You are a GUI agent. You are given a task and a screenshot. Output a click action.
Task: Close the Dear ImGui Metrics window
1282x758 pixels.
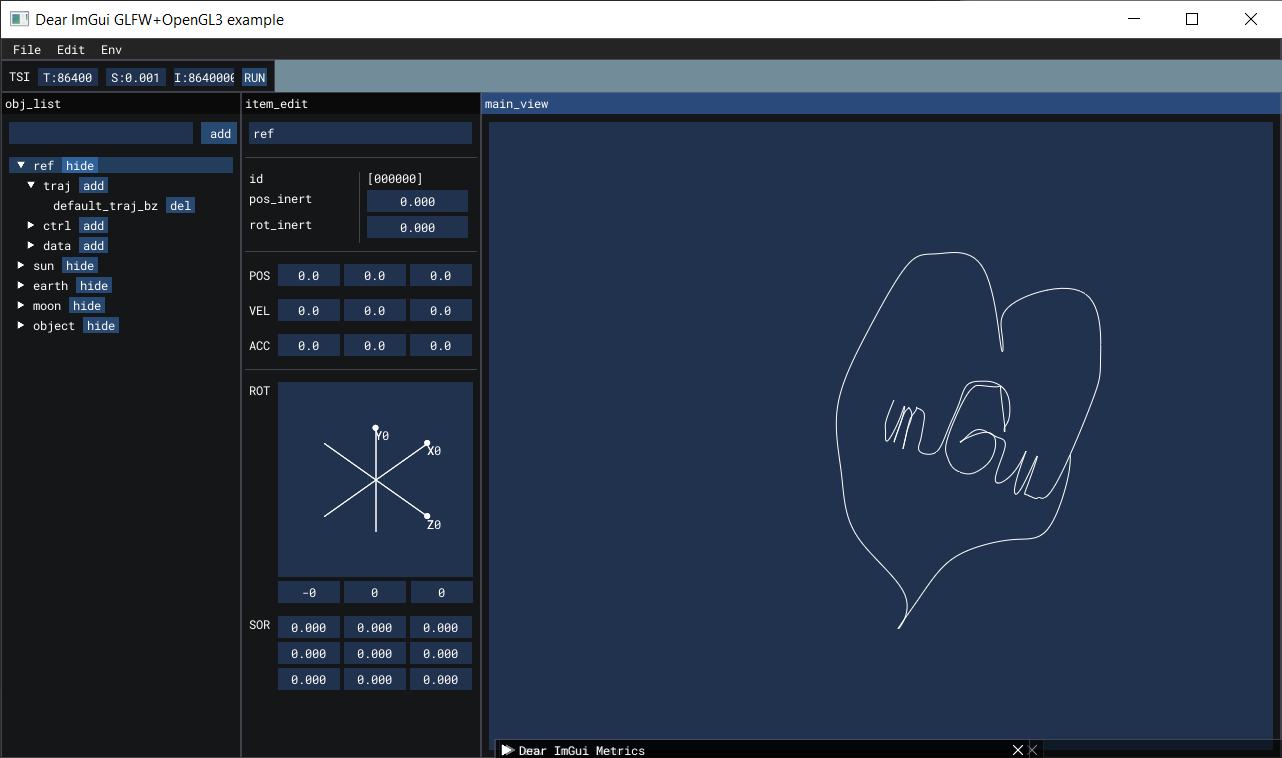[x=1018, y=750]
